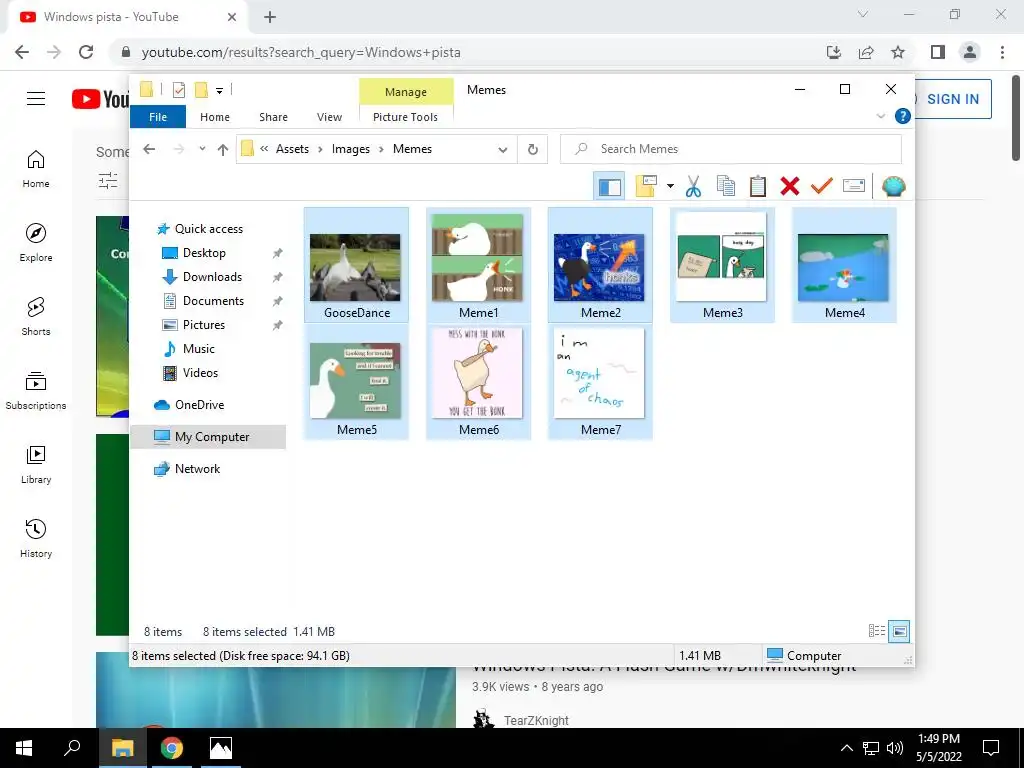Switch to large thumbnails view icon
Image resolution: width=1024 pixels, height=768 pixels.
(899, 631)
